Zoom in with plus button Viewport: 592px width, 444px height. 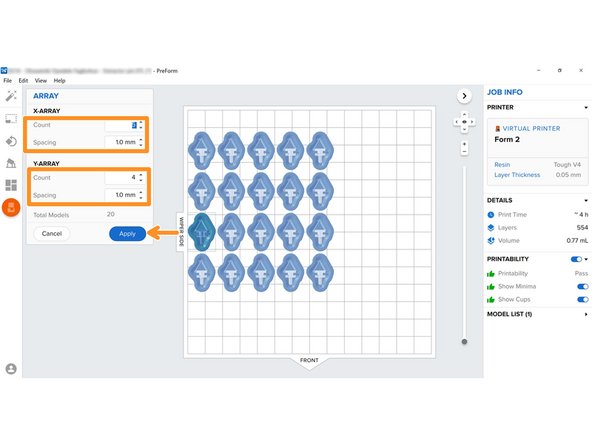coord(464,144)
